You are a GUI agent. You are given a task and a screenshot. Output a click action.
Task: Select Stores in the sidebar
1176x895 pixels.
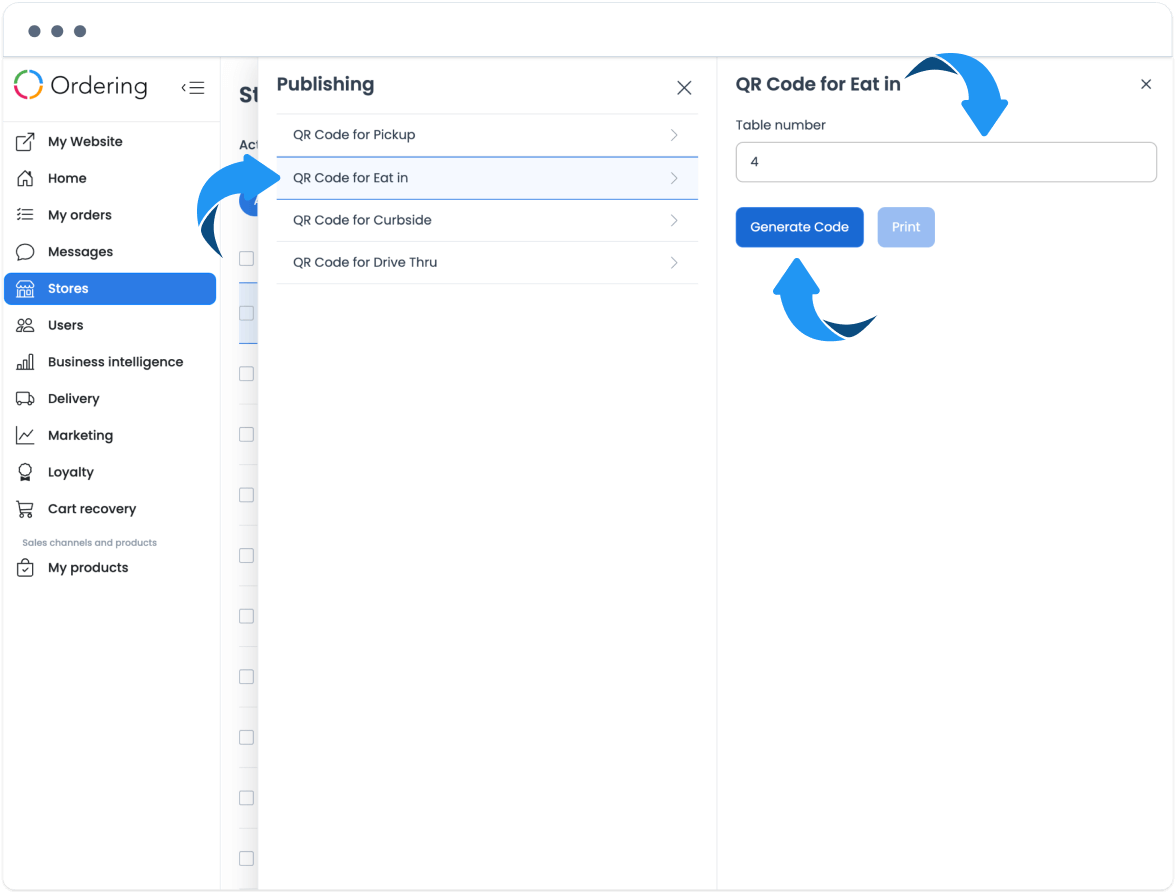110,289
